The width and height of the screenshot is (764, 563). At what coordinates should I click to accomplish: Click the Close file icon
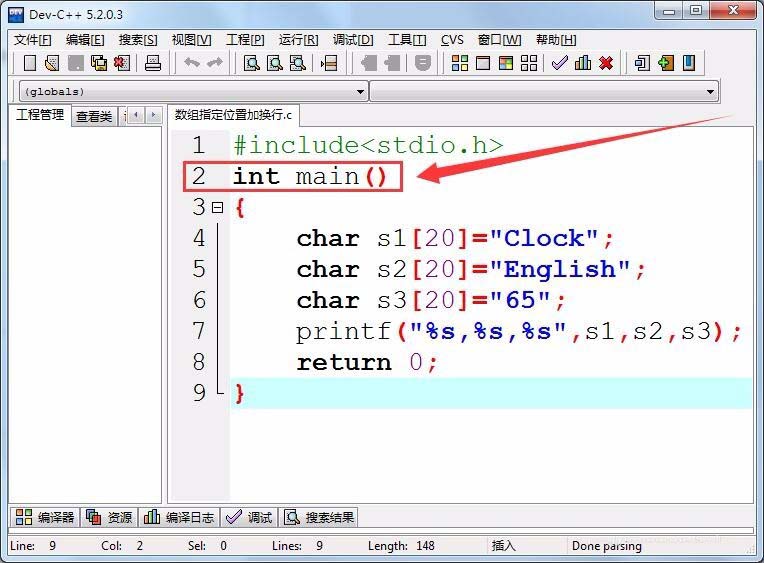(122, 63)
